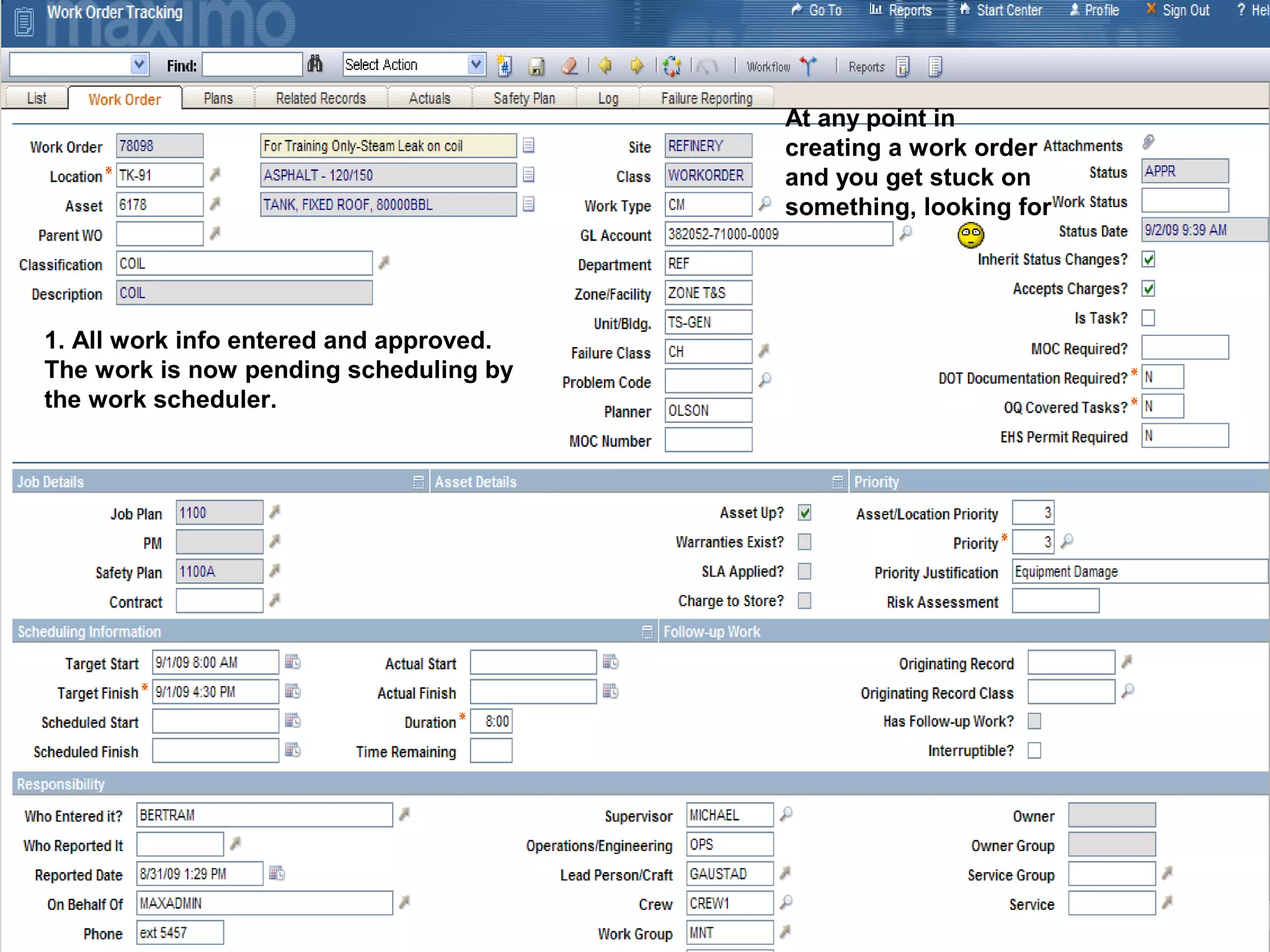Open Classification detail menu arrow
The height and width of the screenshot is (952, 1270).
[384, 263]
